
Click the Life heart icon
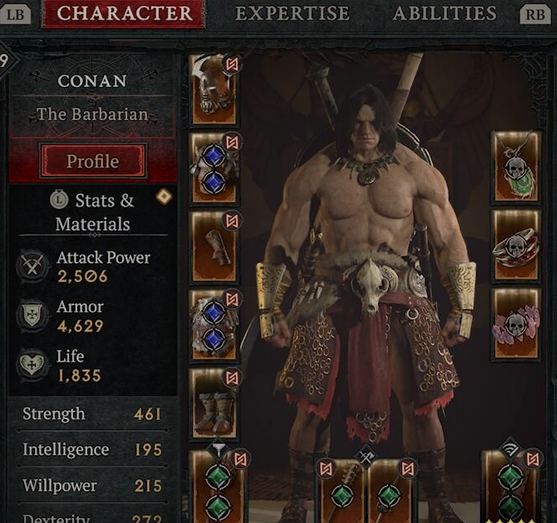click(x=32, y=365)
